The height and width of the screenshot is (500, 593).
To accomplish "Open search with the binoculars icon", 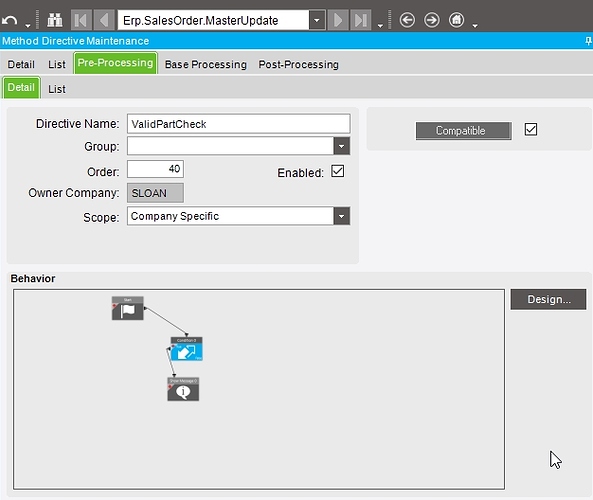I will [55, 20].
